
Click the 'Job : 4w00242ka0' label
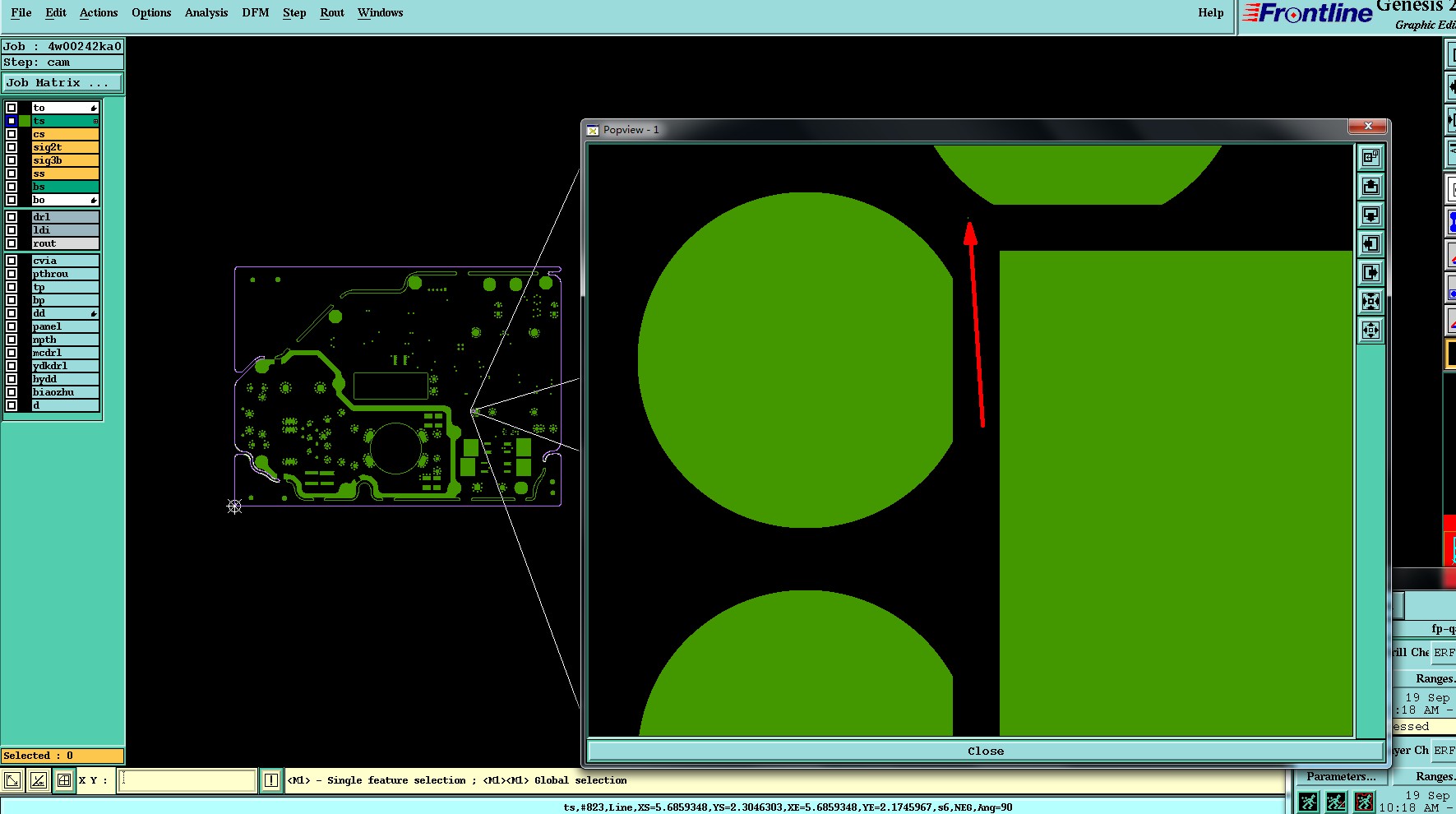point(62,46)
